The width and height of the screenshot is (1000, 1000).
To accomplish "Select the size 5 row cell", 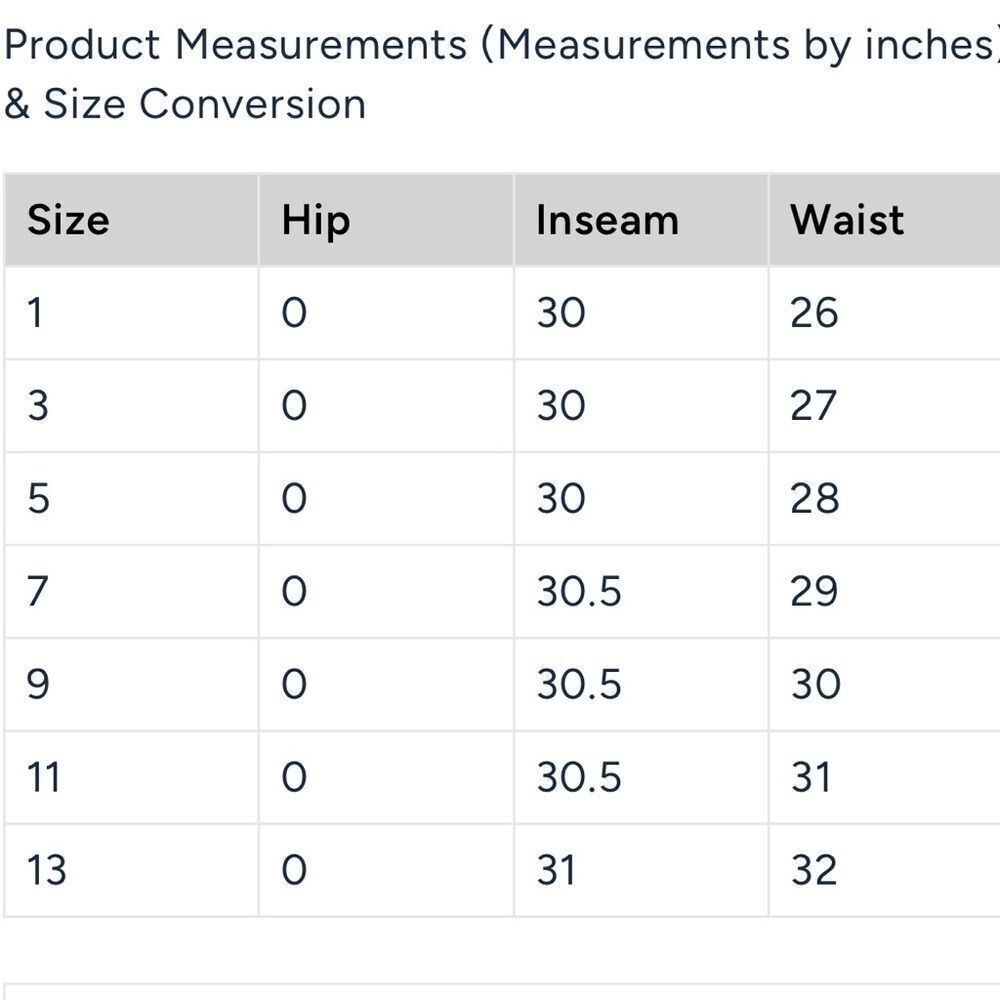I will tap(131, 499).
